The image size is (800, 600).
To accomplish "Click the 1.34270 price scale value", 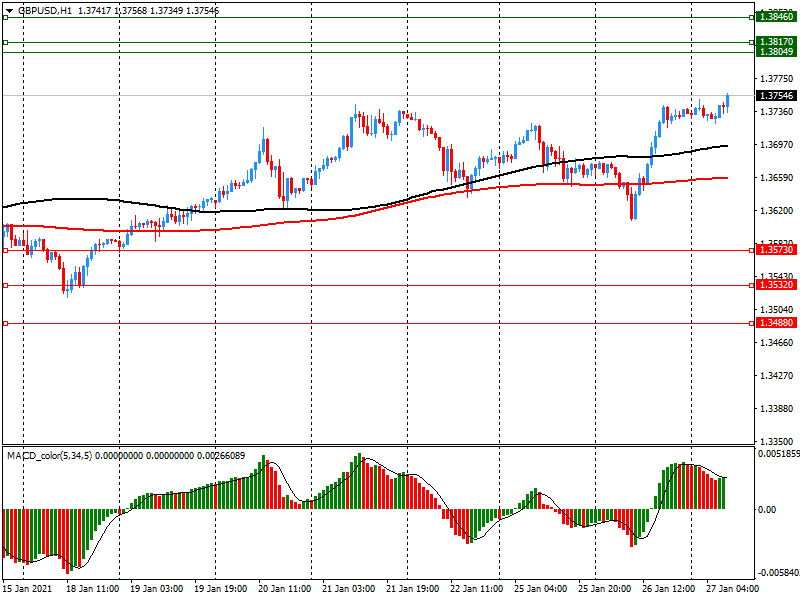I will pyautogui.click(x=777, y=376).
